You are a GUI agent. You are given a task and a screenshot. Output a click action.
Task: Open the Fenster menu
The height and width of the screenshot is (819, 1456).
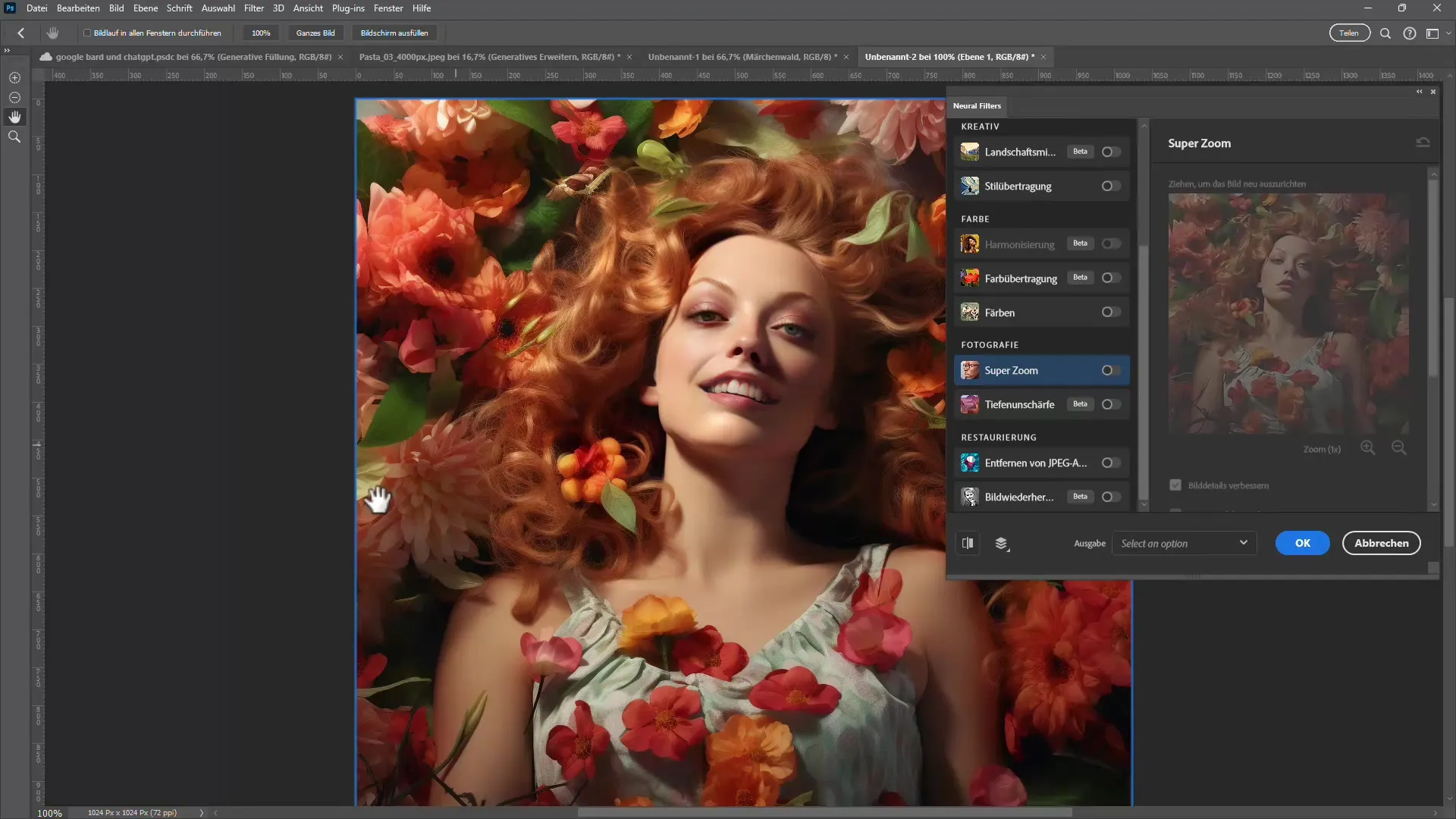(388, 8)
